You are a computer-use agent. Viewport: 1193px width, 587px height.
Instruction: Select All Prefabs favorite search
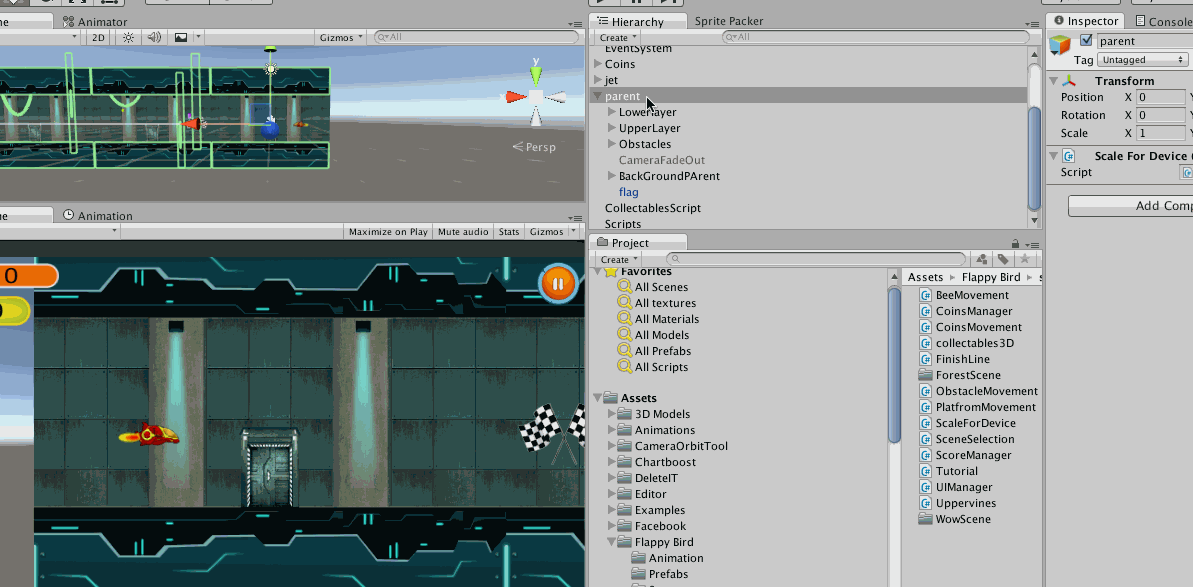pos(662,351)
